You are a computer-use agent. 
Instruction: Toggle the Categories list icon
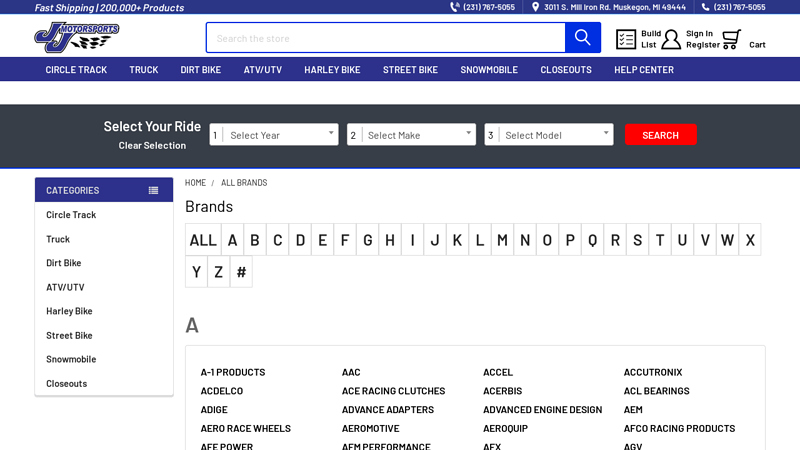coord(153,190)
